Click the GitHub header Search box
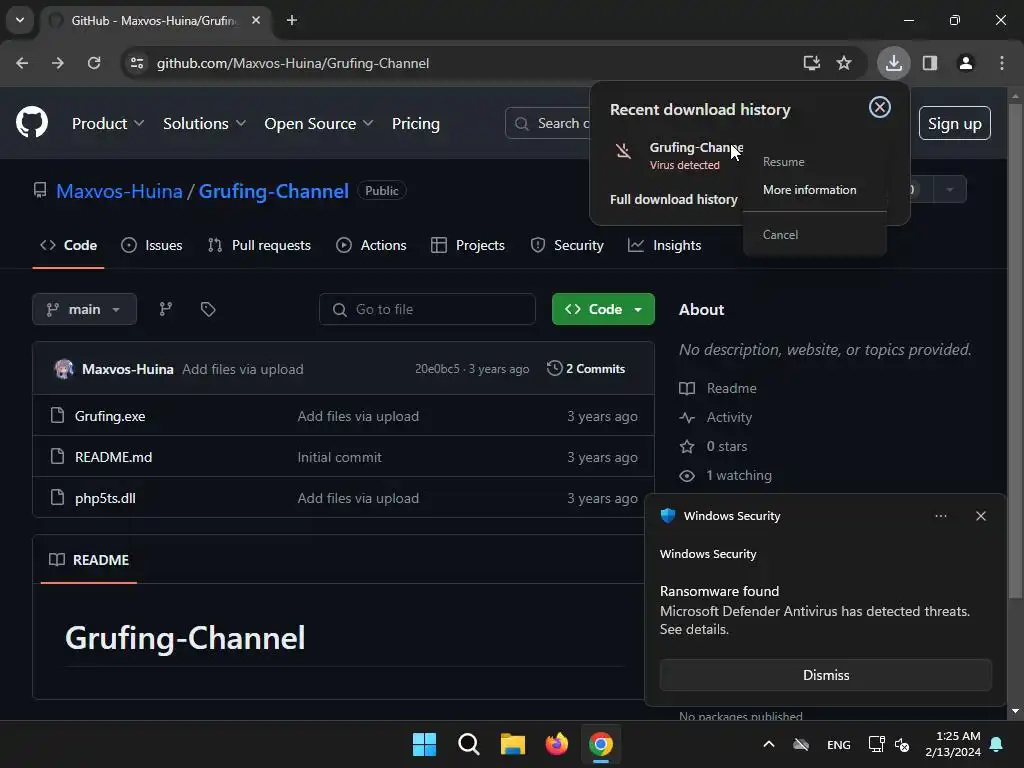The height and width of the screenshot is (768, 1024). [549, 123]
